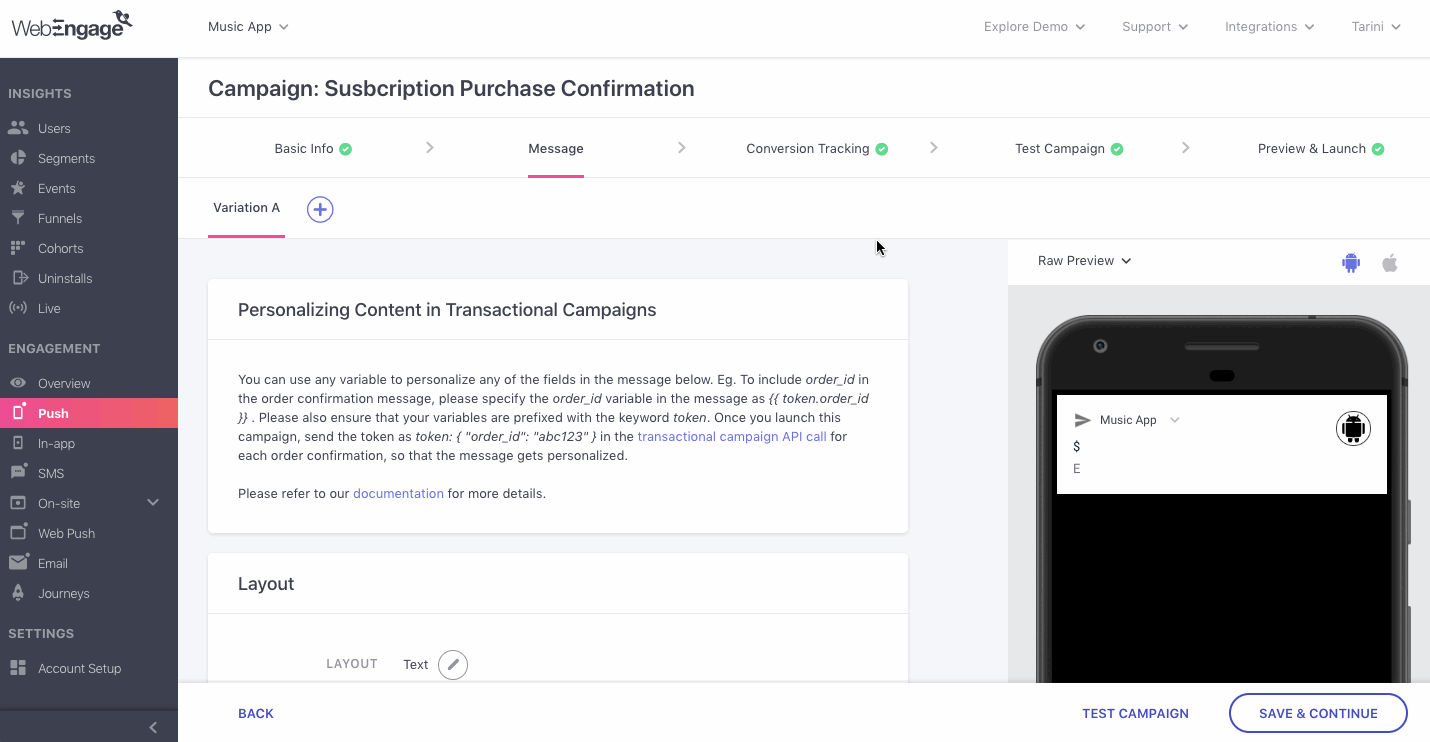
Task: Expand the notification preview chevron
Action: (x=1175, y=420)
